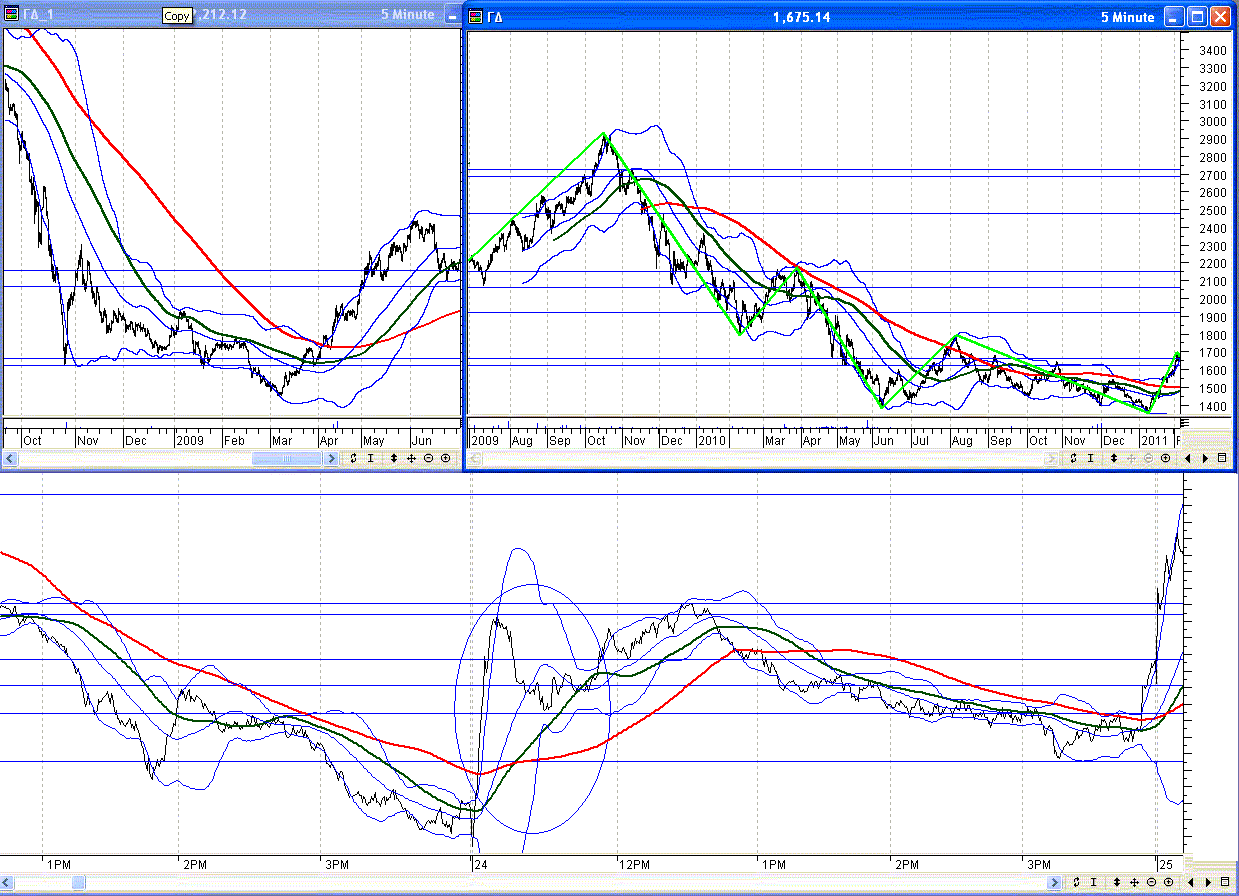This screenshot has width=1239, height=896.
Task: Click zoom in icon on bottom chart toolbar
Action: click(x=1168, y=882)
